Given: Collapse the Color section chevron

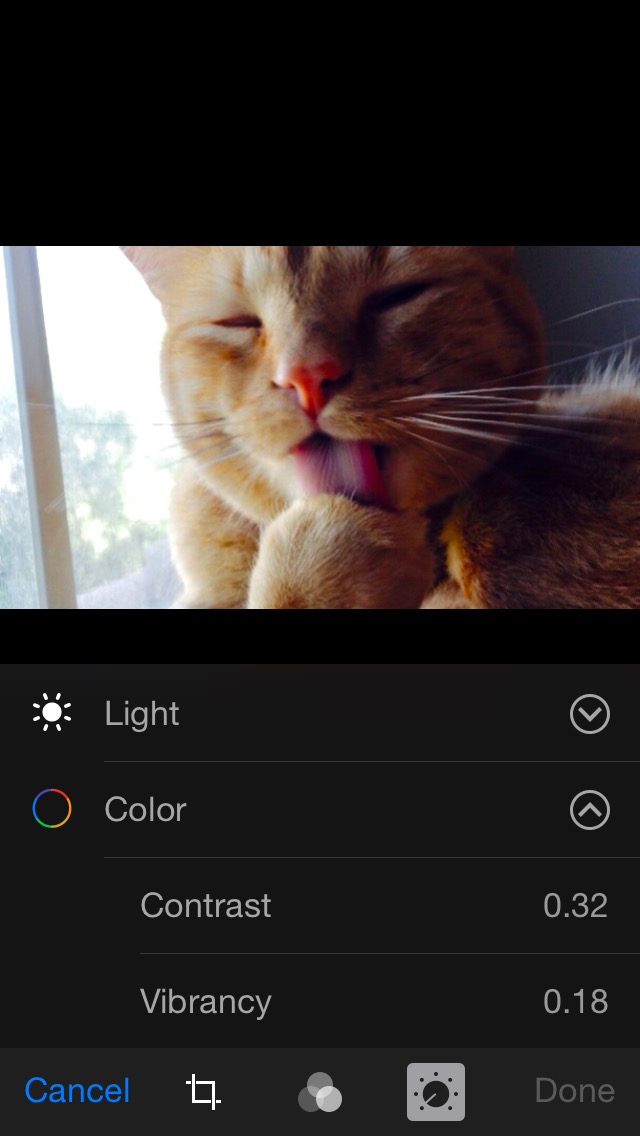Looking at the screenshot, I should [x=590, y=809].
